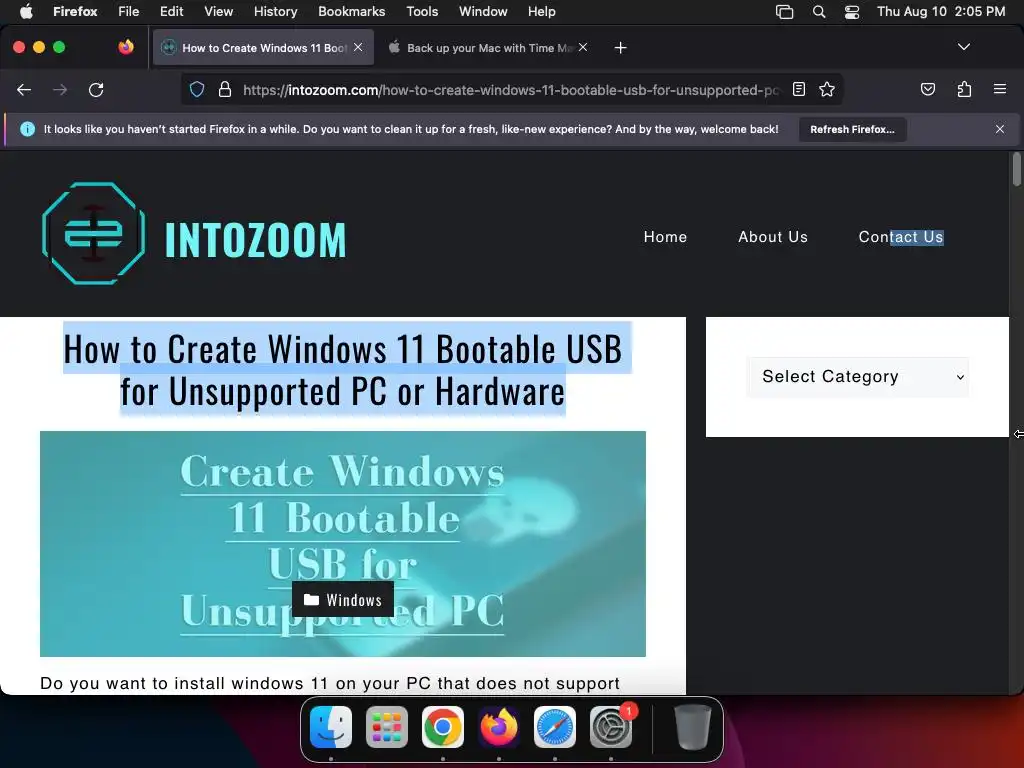Open the History menu
This screenshot has height=768, width=1024.
pos(276,12)
